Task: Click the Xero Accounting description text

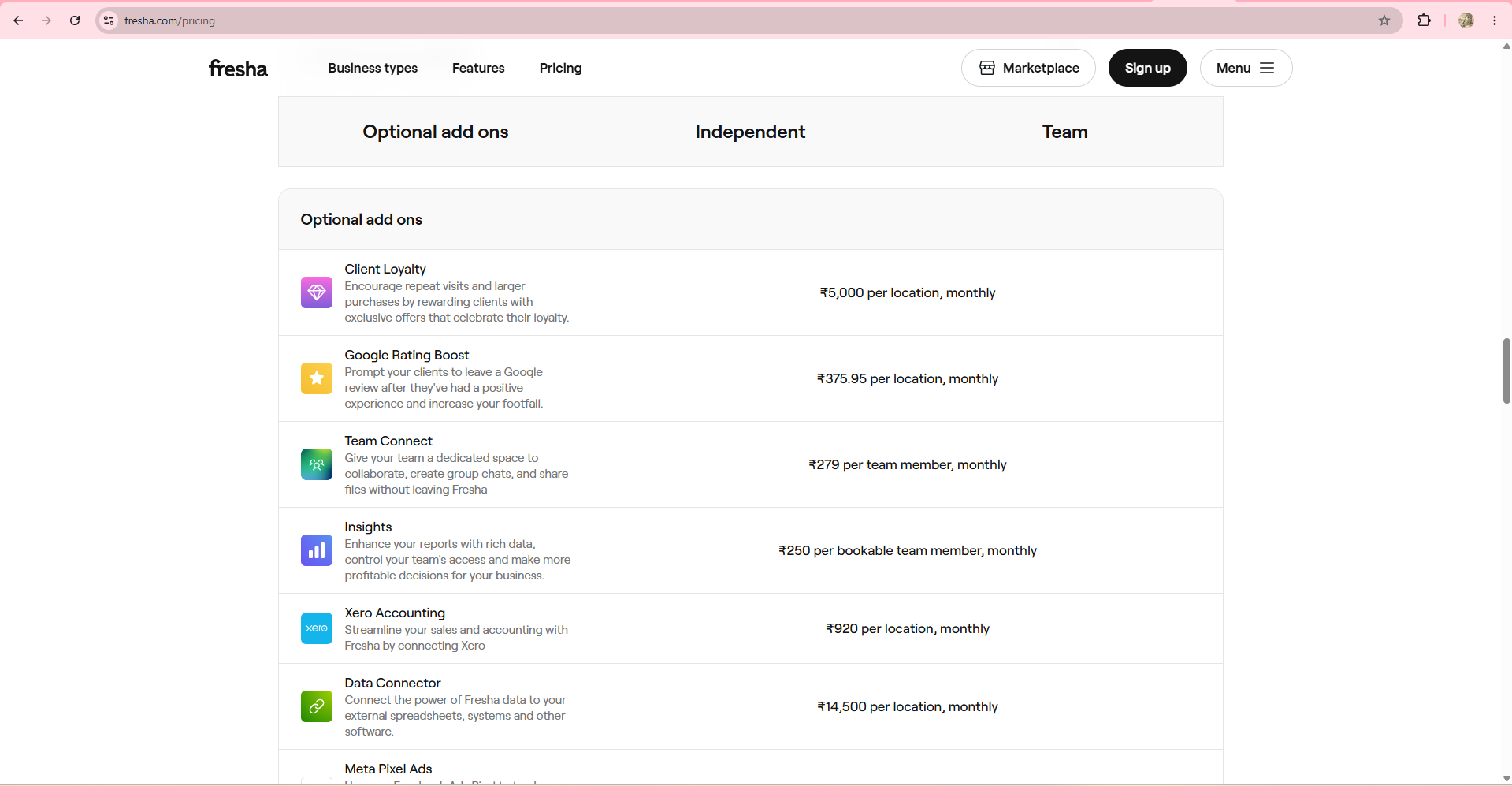Action: coord(456,638)
